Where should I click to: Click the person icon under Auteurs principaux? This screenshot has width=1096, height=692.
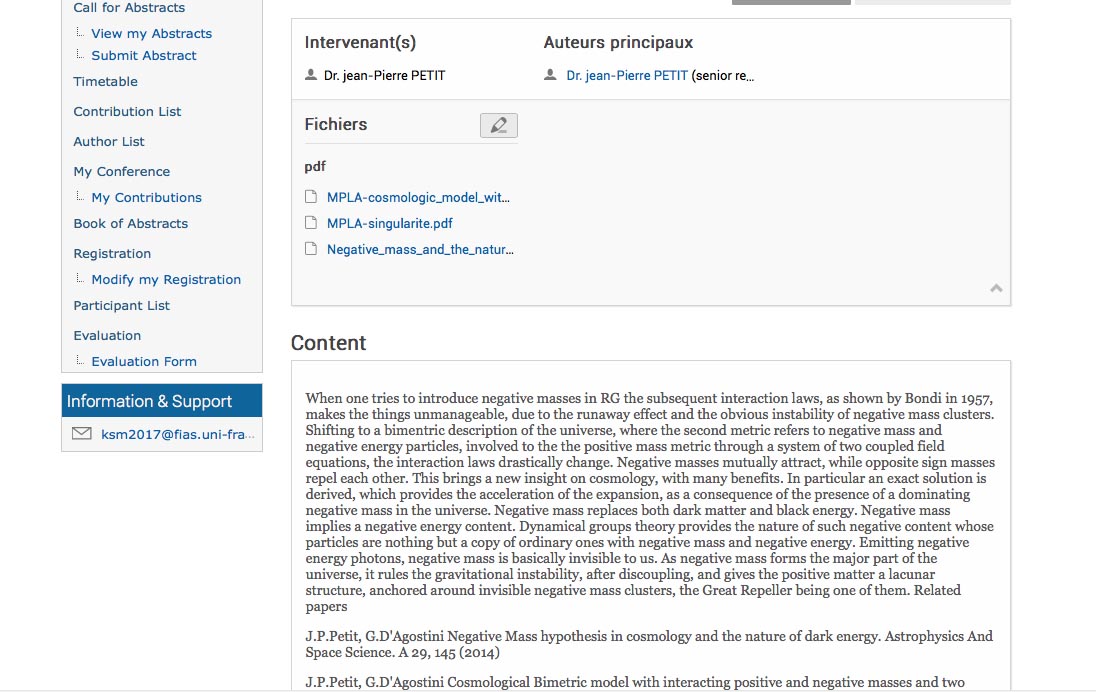pos(550,75)
